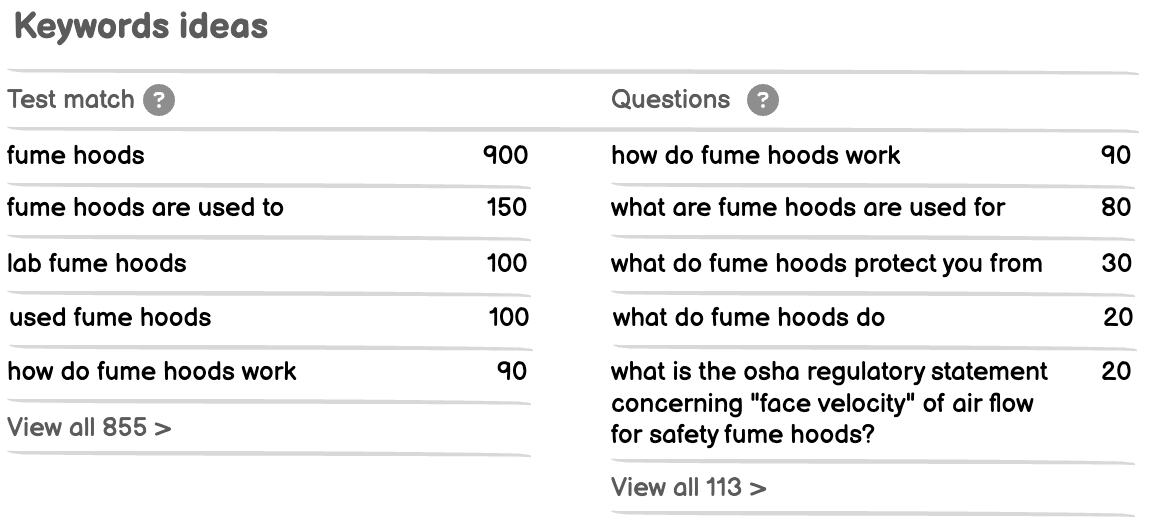Choose the 'what do fume hoods do' question
Viewport: 1156px width, 531px height.
[x=748, y=318]
